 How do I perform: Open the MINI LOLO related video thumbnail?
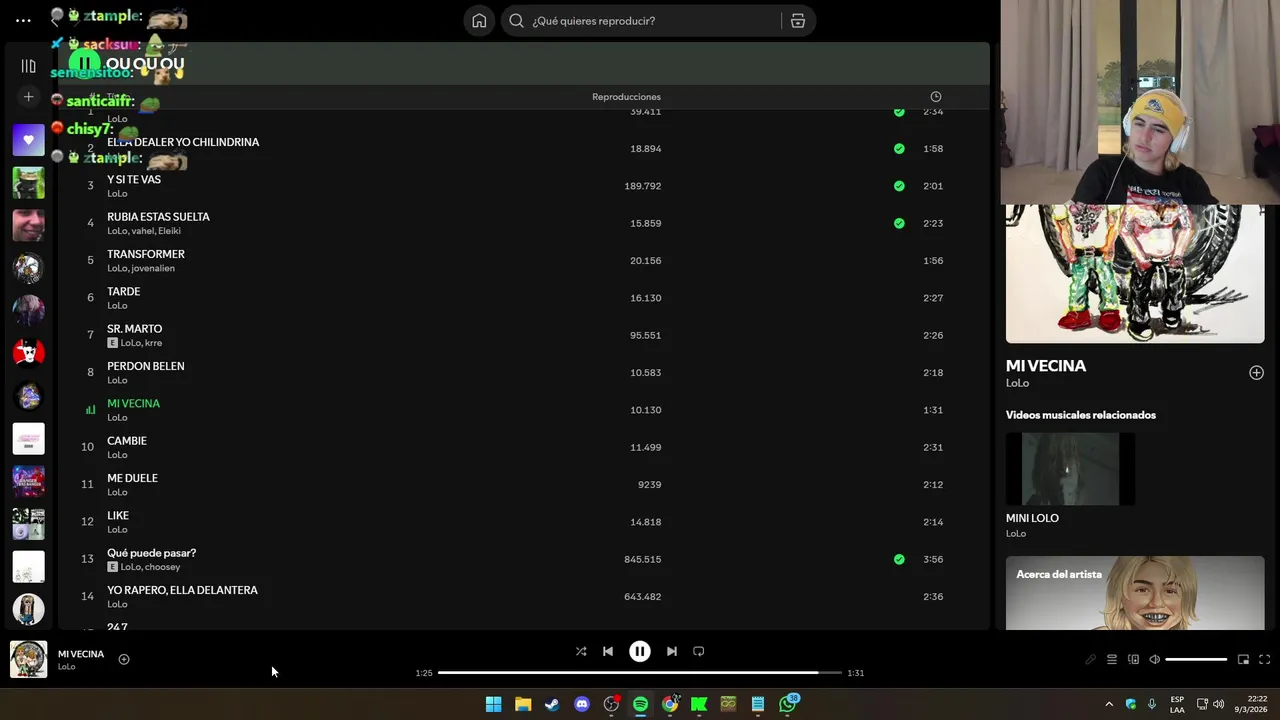tap(1070, 469)
